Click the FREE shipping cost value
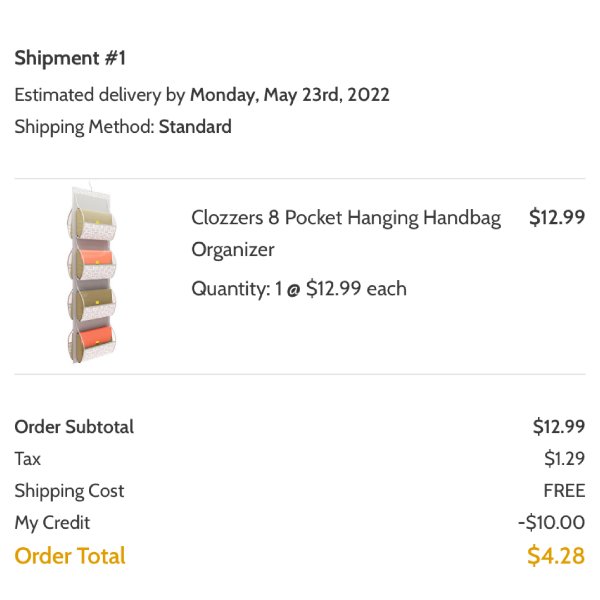The height and width of the screenshot is (600, 600). [564, 491]
